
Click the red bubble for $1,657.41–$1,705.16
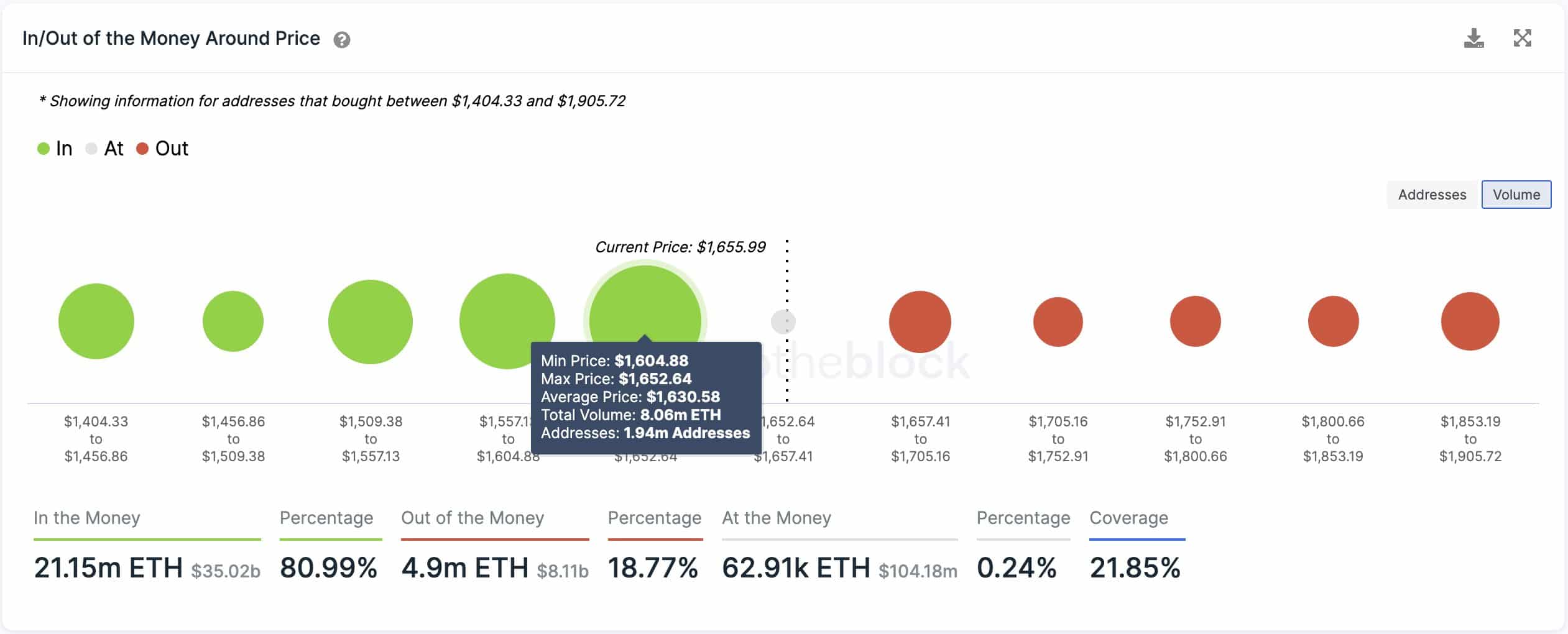pos(920,321)
